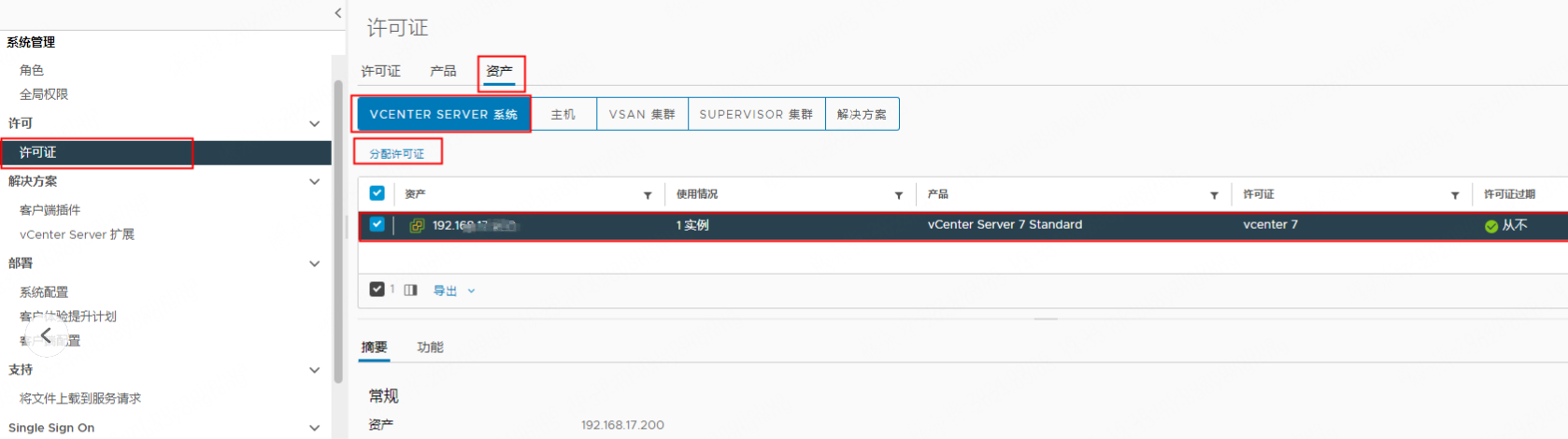This screenshot has height=439, width=1568.
Task: Click the 1 实例 usage cell
Action: [692, 225]
